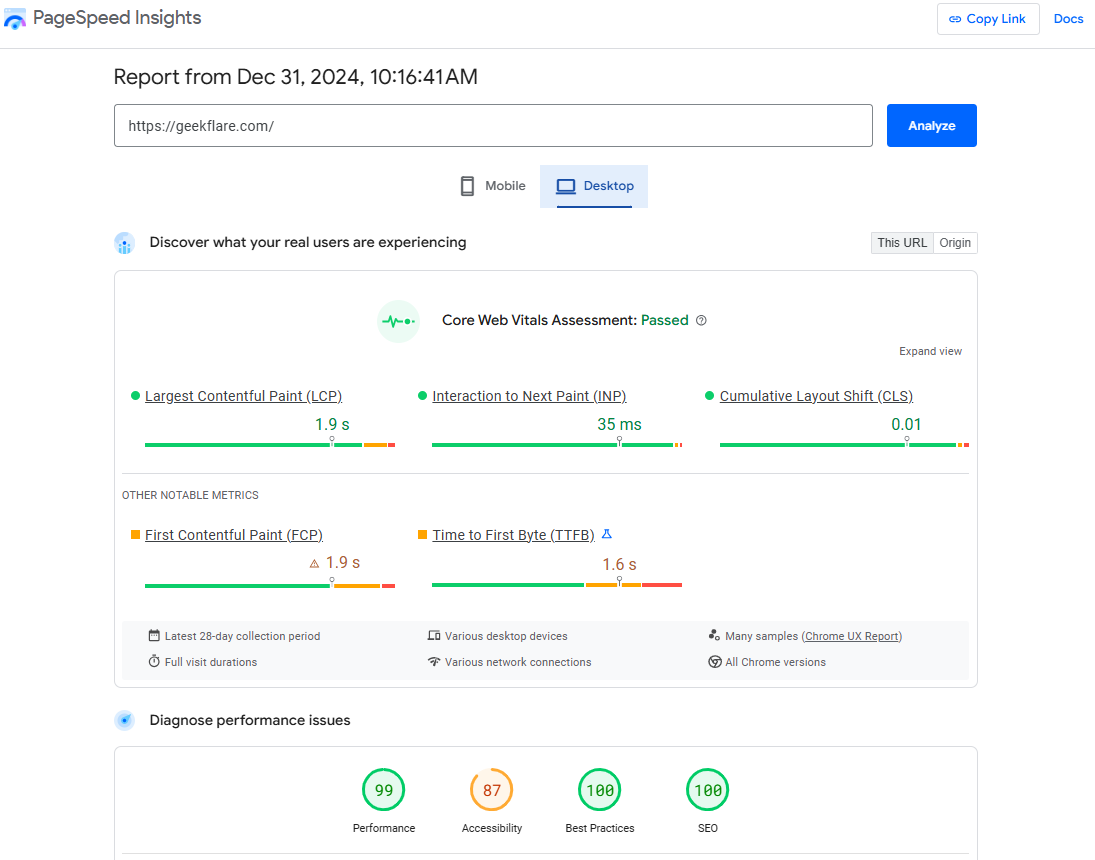Click the green INP status dot
Viewport: 1095px width, 860px height.
coord(422,396)
